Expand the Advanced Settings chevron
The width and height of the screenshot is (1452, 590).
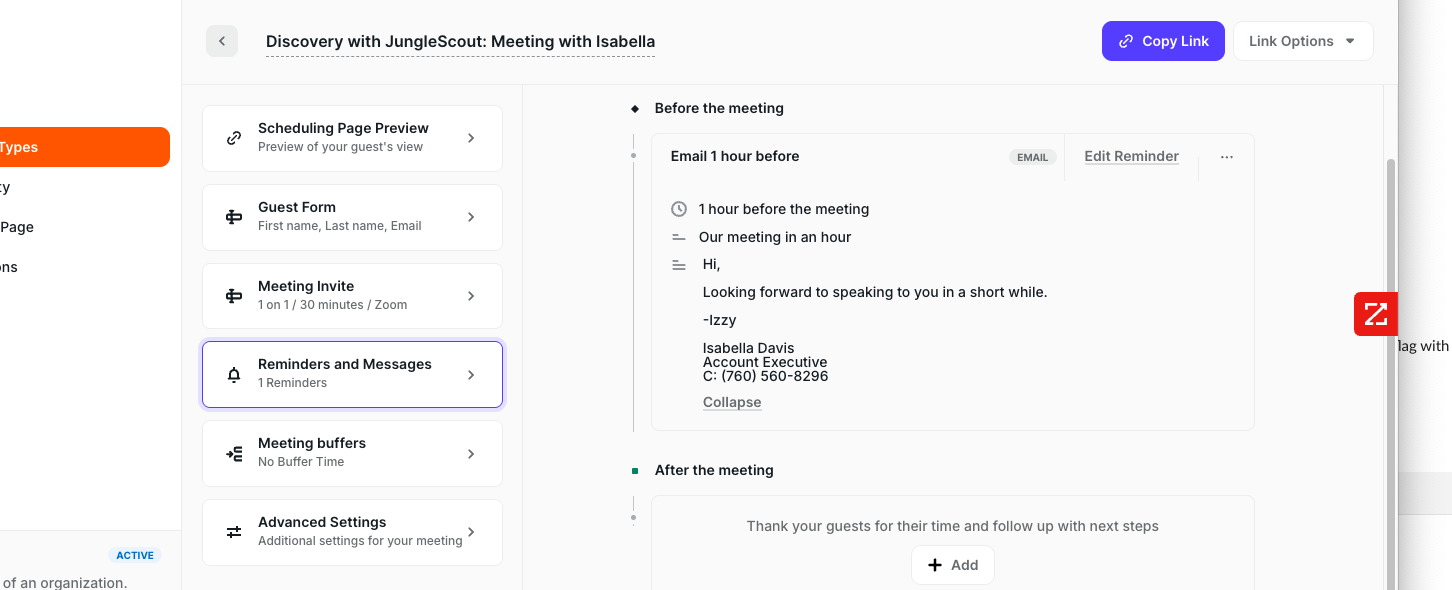click(471, 533)
